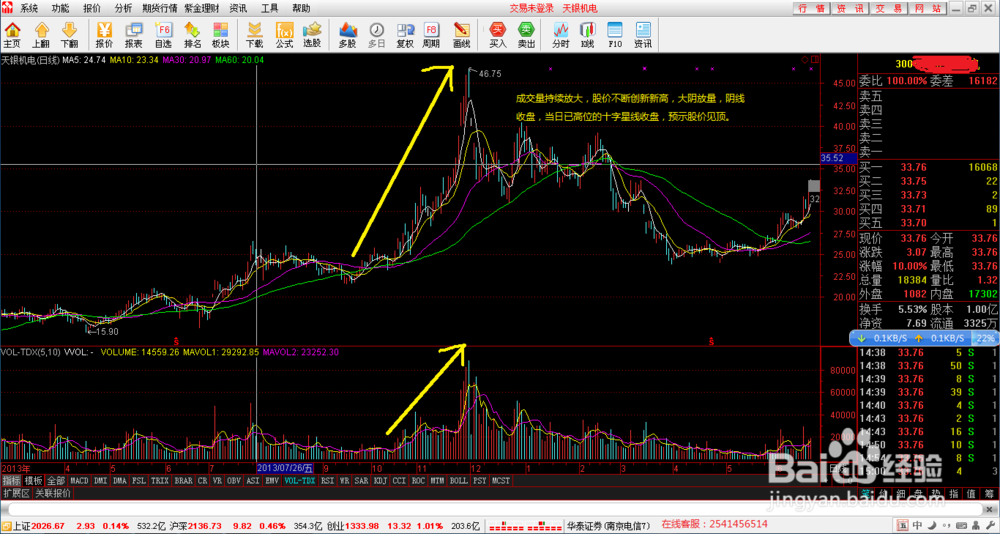Open the 资讯 news toolbar icon
Viewport: 1000px width, 534px height.
point(643,35)
